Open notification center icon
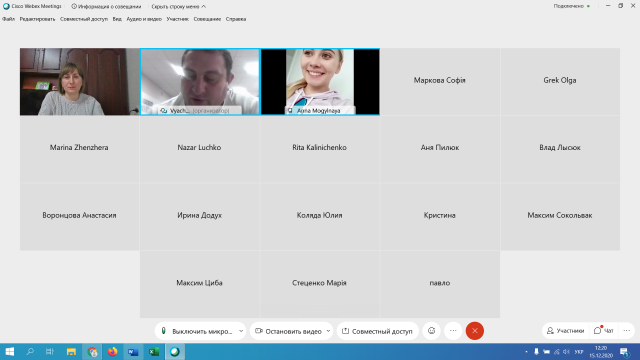The width and height of the screenshot is (640, 360). pos(624,351)
